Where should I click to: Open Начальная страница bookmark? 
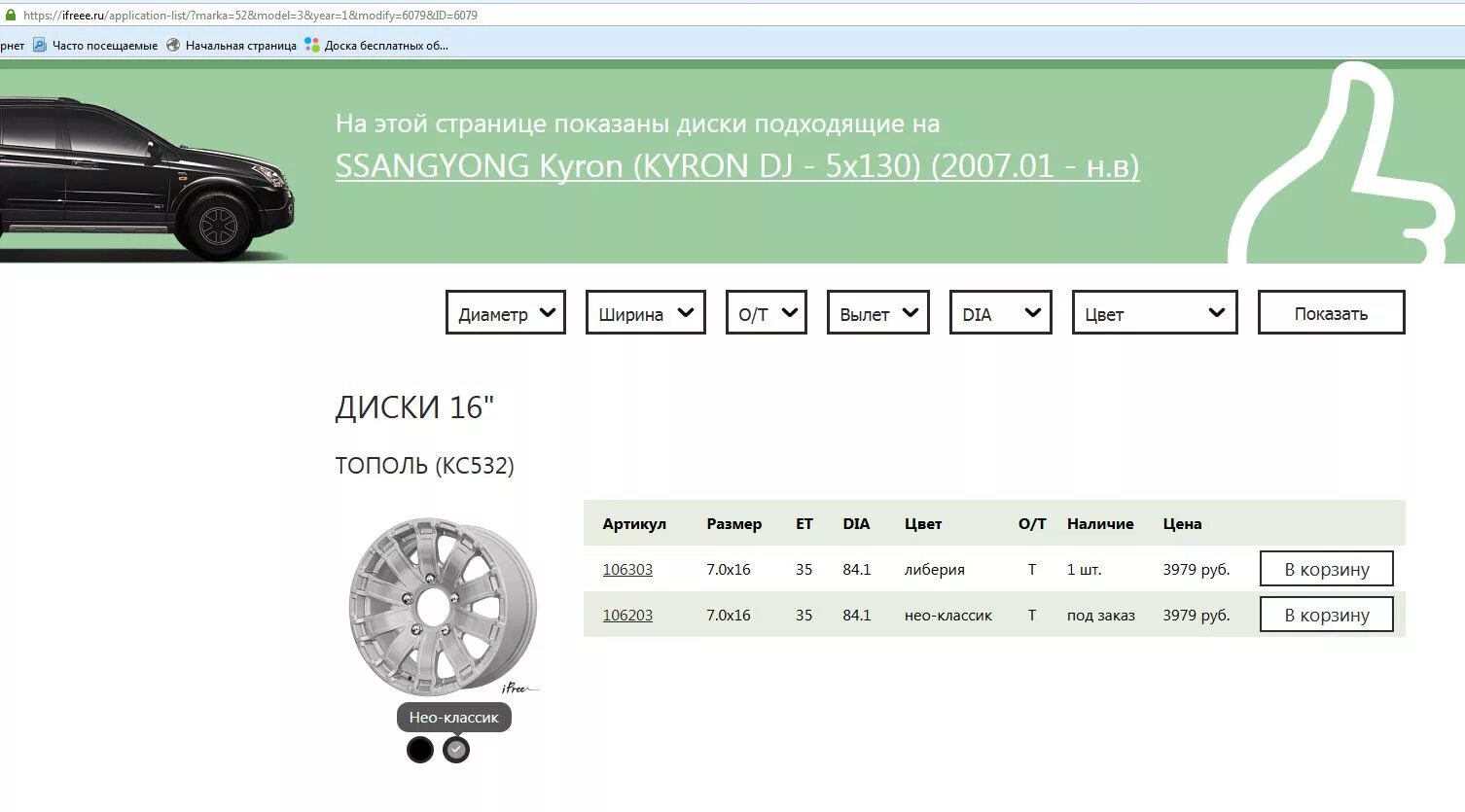click(232, 45)
